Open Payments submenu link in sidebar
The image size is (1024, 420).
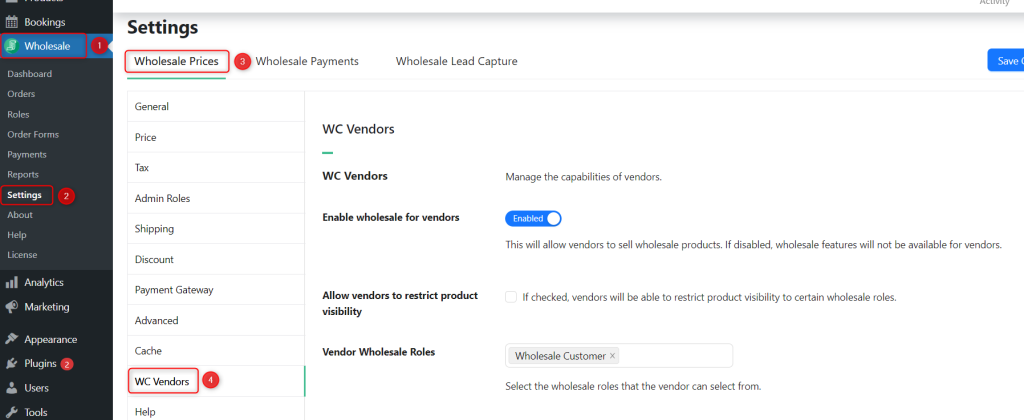27,155
